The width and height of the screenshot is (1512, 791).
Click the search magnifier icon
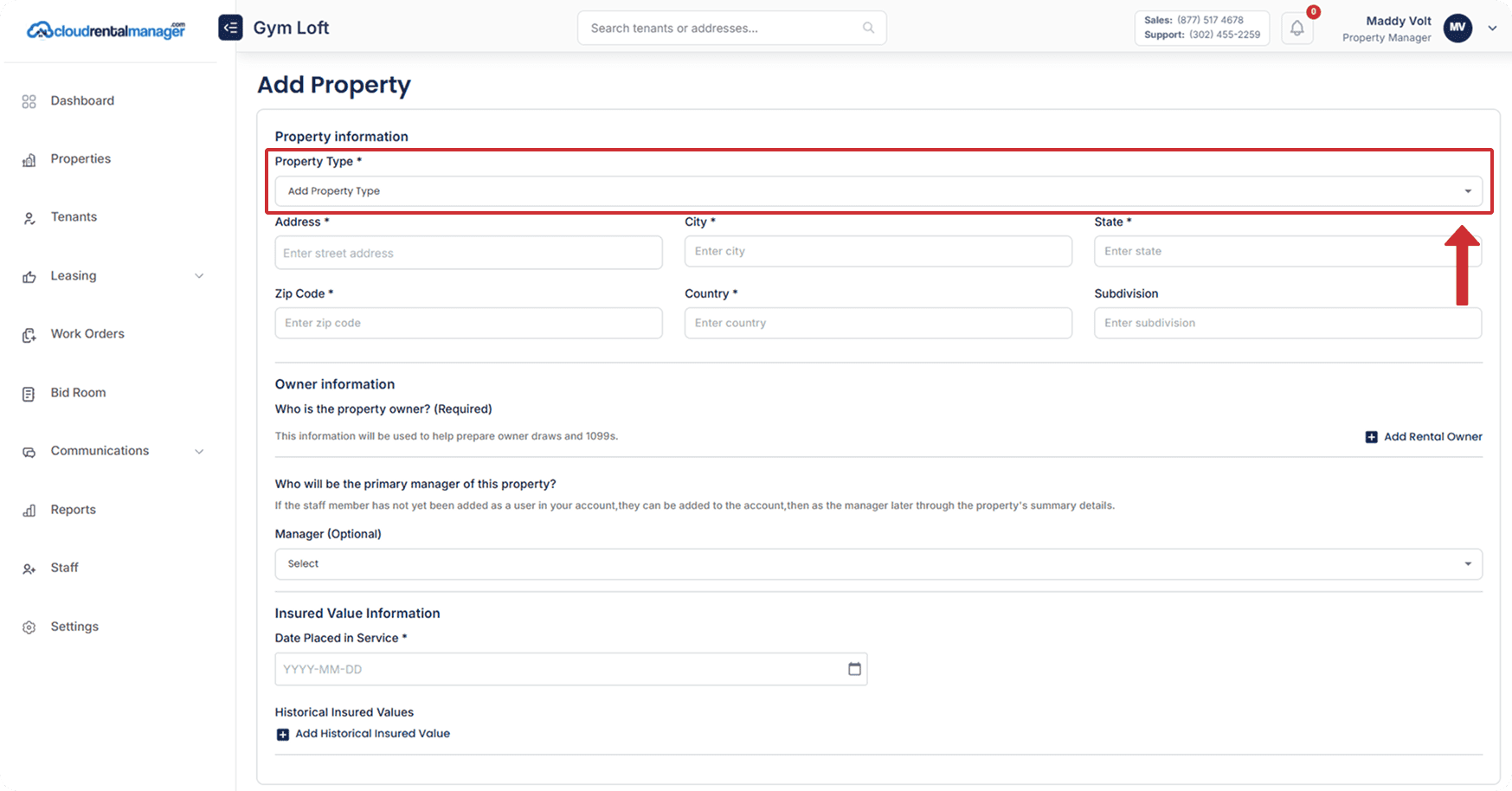click(868, 28)
